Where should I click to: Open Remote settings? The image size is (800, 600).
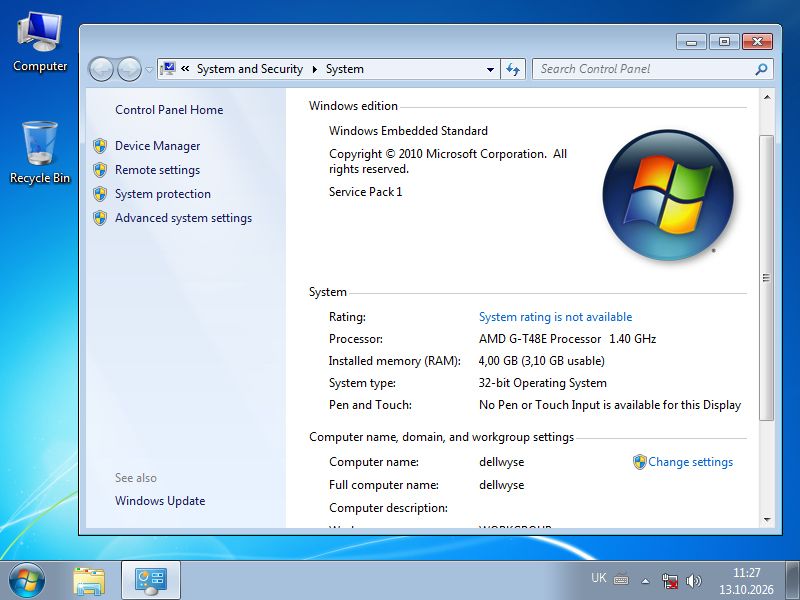point(157,170)
